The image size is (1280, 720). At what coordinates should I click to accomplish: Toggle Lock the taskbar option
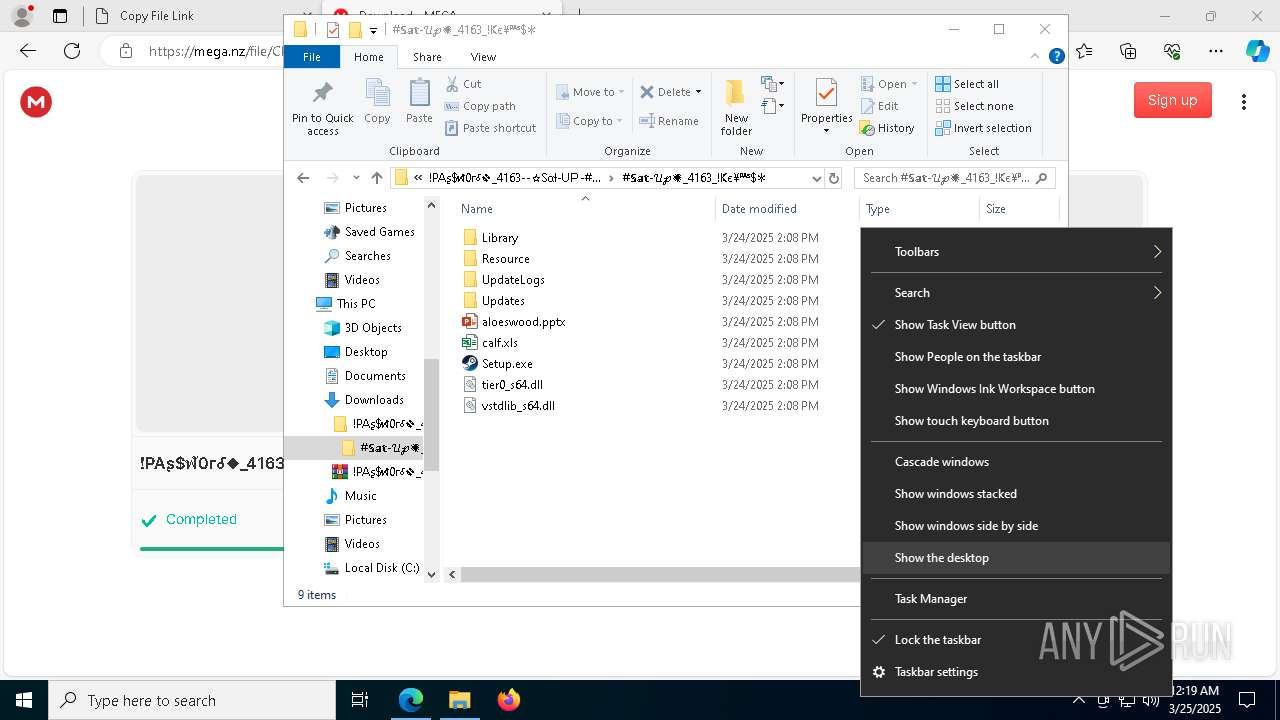(1016, 640)
